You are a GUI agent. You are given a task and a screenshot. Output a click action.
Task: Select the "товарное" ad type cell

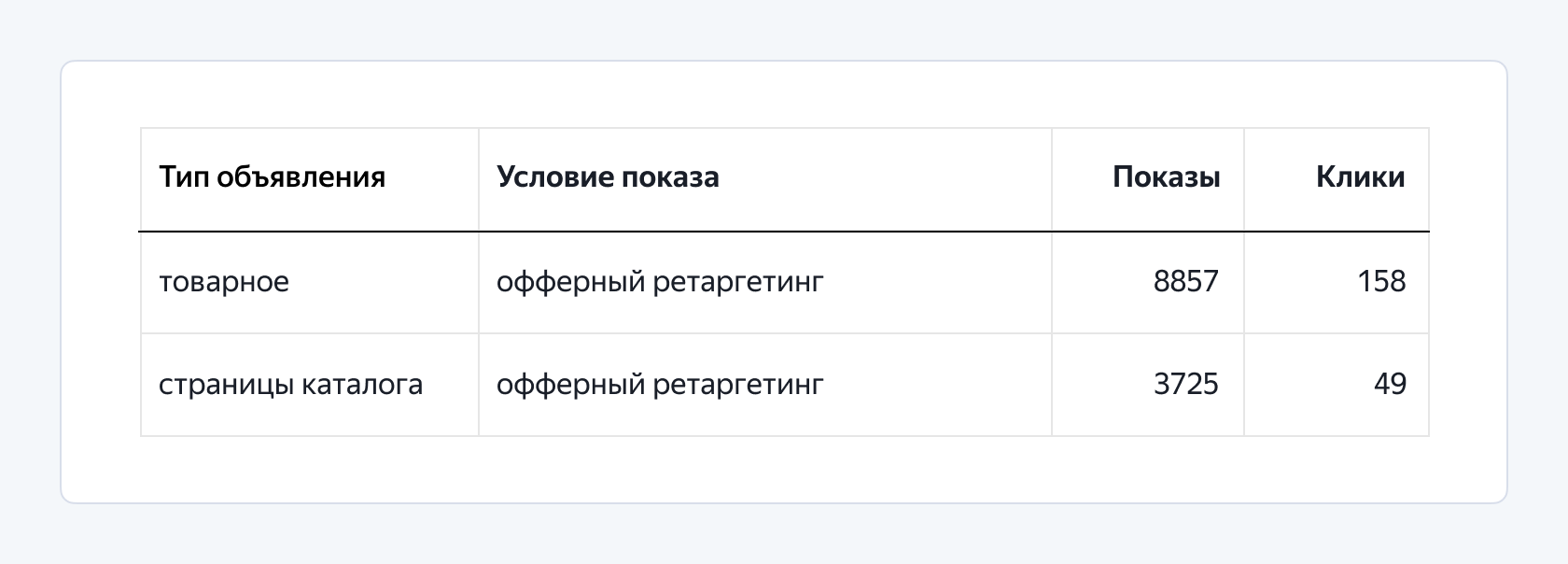(x=224, y=282)
